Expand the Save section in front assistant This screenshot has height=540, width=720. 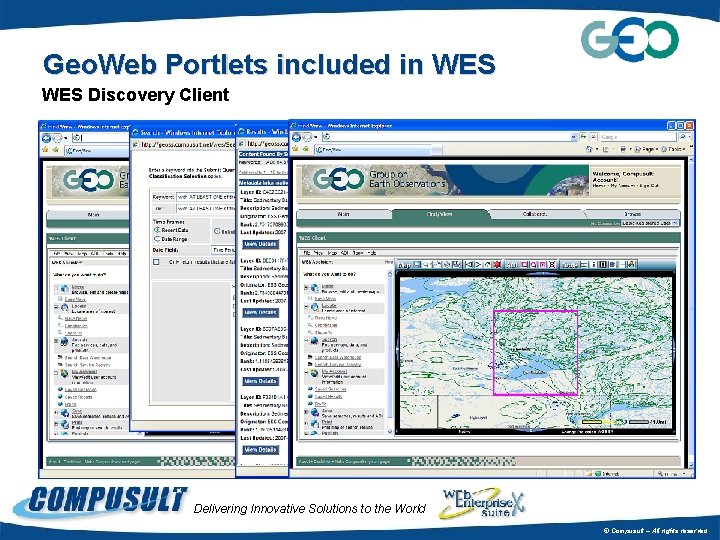coord(306,412)
